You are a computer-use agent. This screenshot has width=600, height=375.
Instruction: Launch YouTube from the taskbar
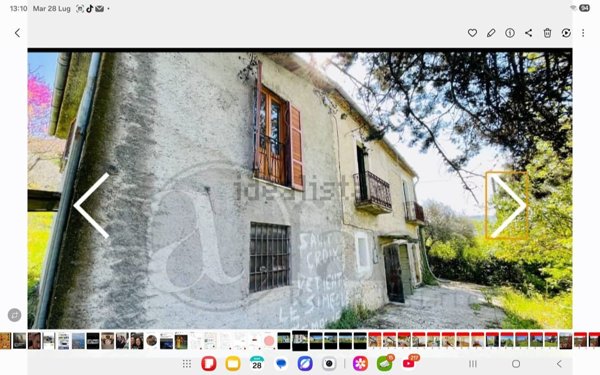pos(409,363)
